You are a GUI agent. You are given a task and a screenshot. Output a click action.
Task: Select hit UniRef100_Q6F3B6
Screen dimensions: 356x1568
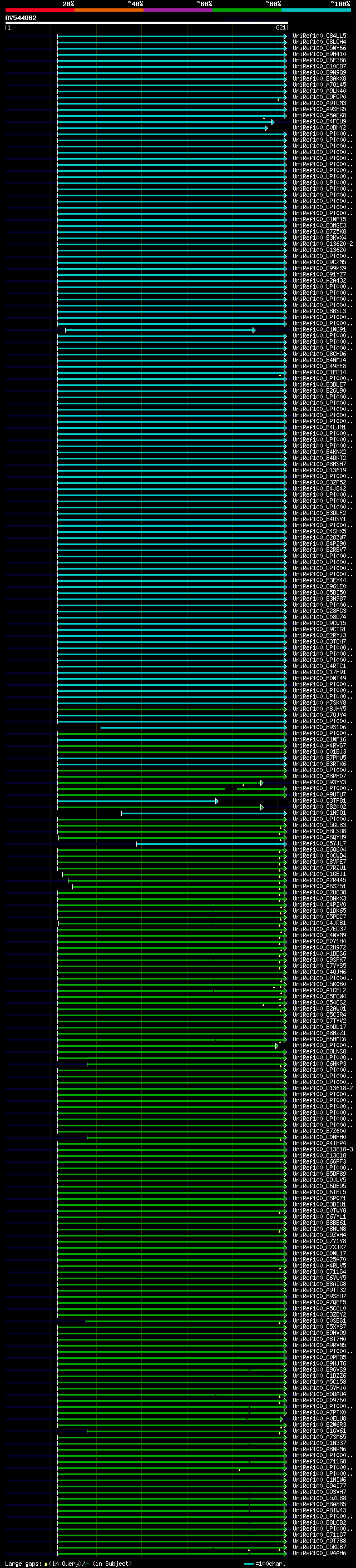tap(319, 60)
